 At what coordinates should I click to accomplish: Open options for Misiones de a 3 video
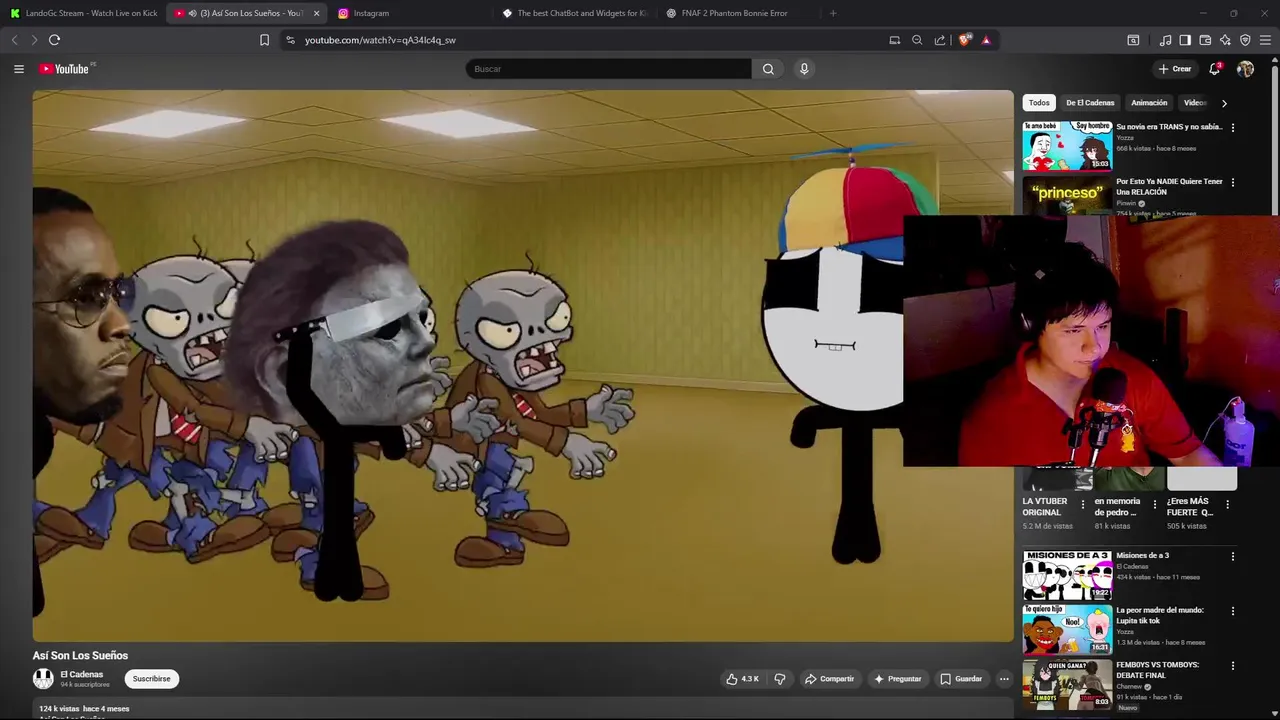(x=1232, y=557)
